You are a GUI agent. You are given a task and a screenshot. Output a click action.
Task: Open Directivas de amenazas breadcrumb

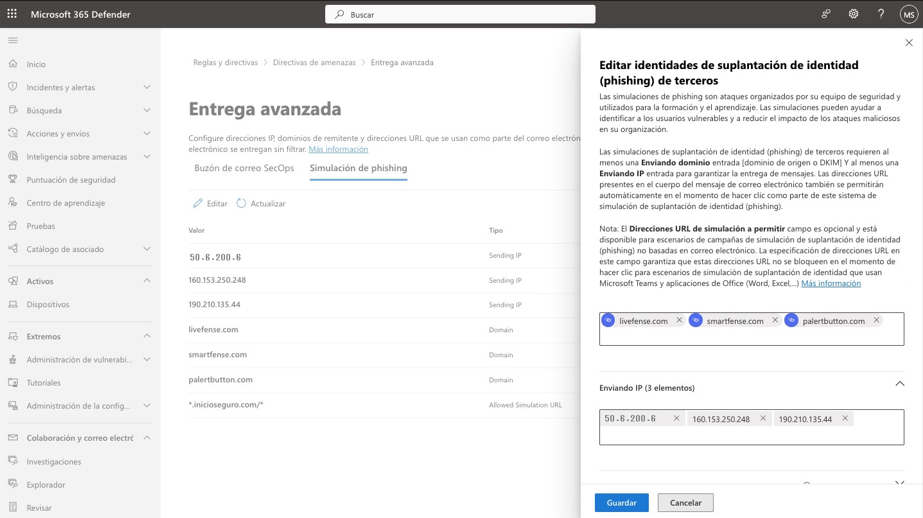pyautogui.click(x=314, y=62)
